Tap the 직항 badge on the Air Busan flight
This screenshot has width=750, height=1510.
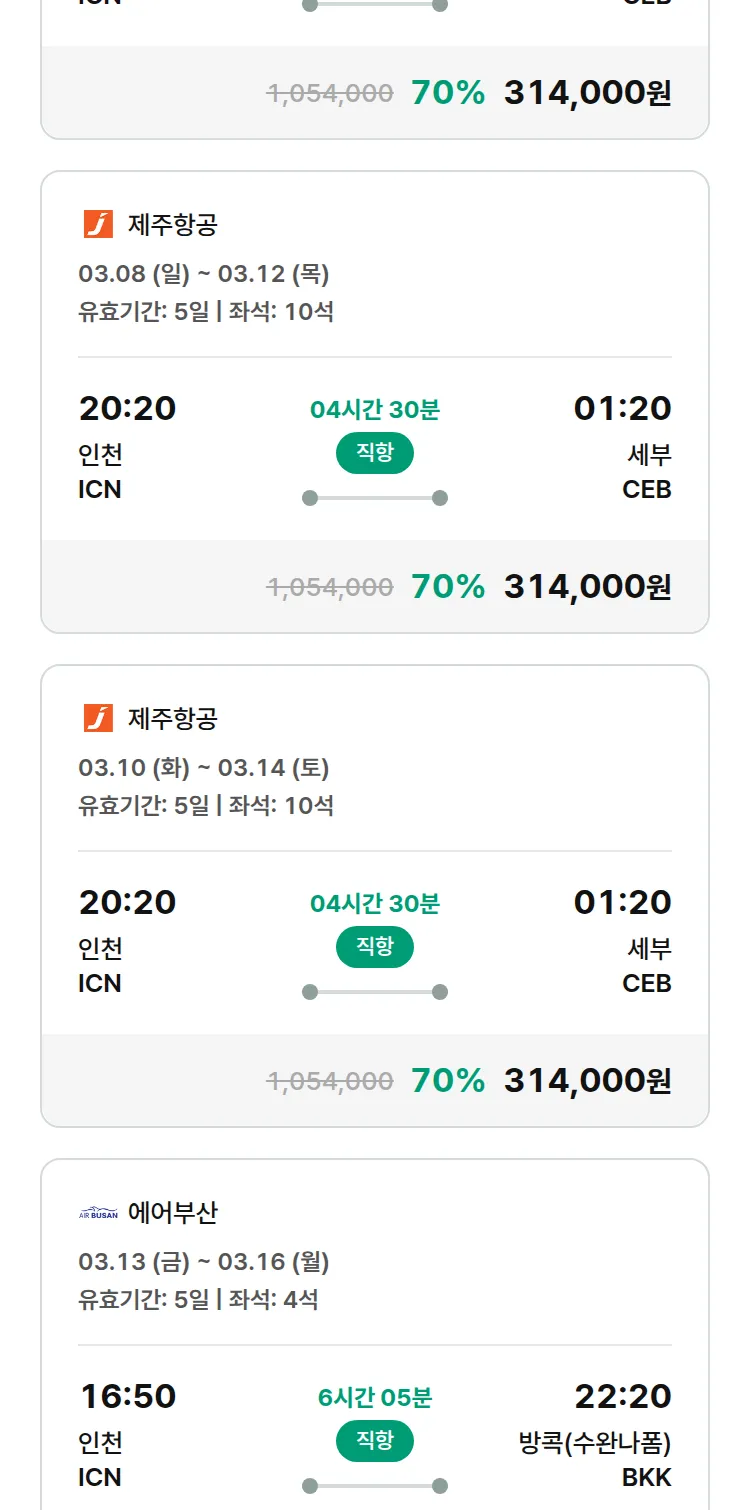375,1441
